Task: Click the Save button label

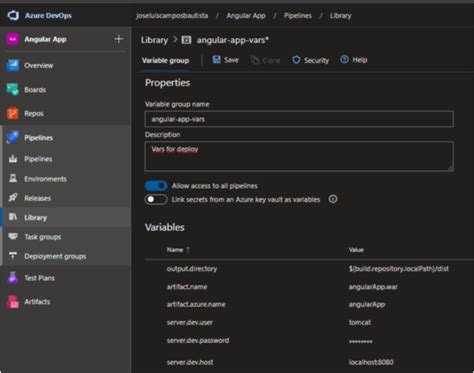Action: tap(231, 60)
